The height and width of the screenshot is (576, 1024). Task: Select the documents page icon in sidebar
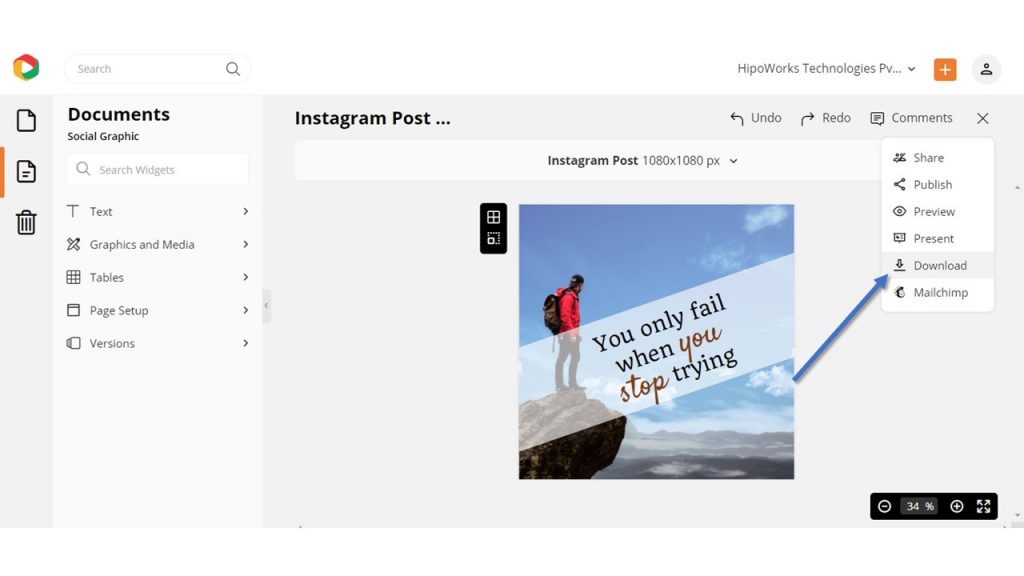[26, 171]
